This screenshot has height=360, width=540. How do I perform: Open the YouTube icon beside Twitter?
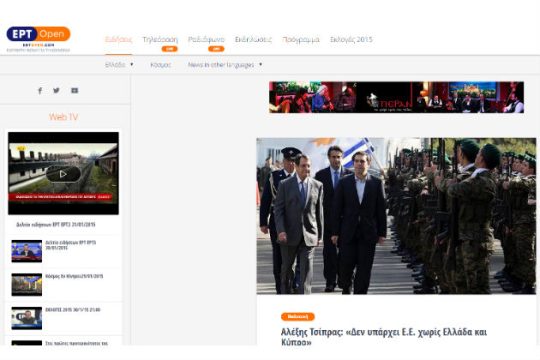pyautogui.click(x=74, y=90)
